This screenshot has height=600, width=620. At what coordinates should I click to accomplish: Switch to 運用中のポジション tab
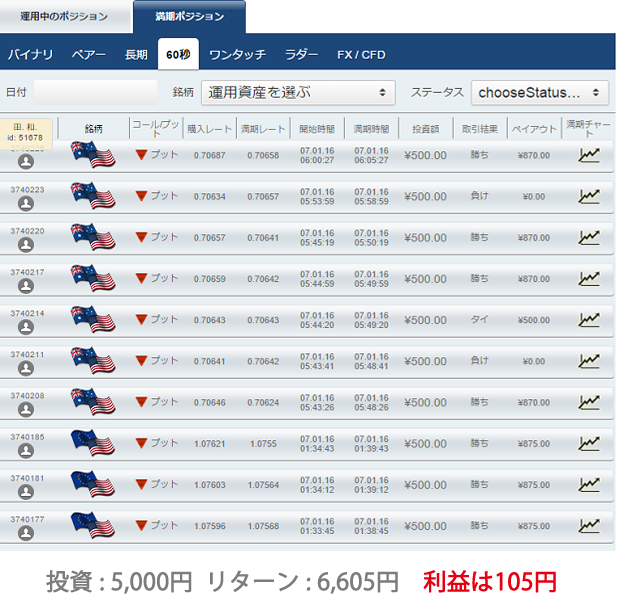pos(65,16)
